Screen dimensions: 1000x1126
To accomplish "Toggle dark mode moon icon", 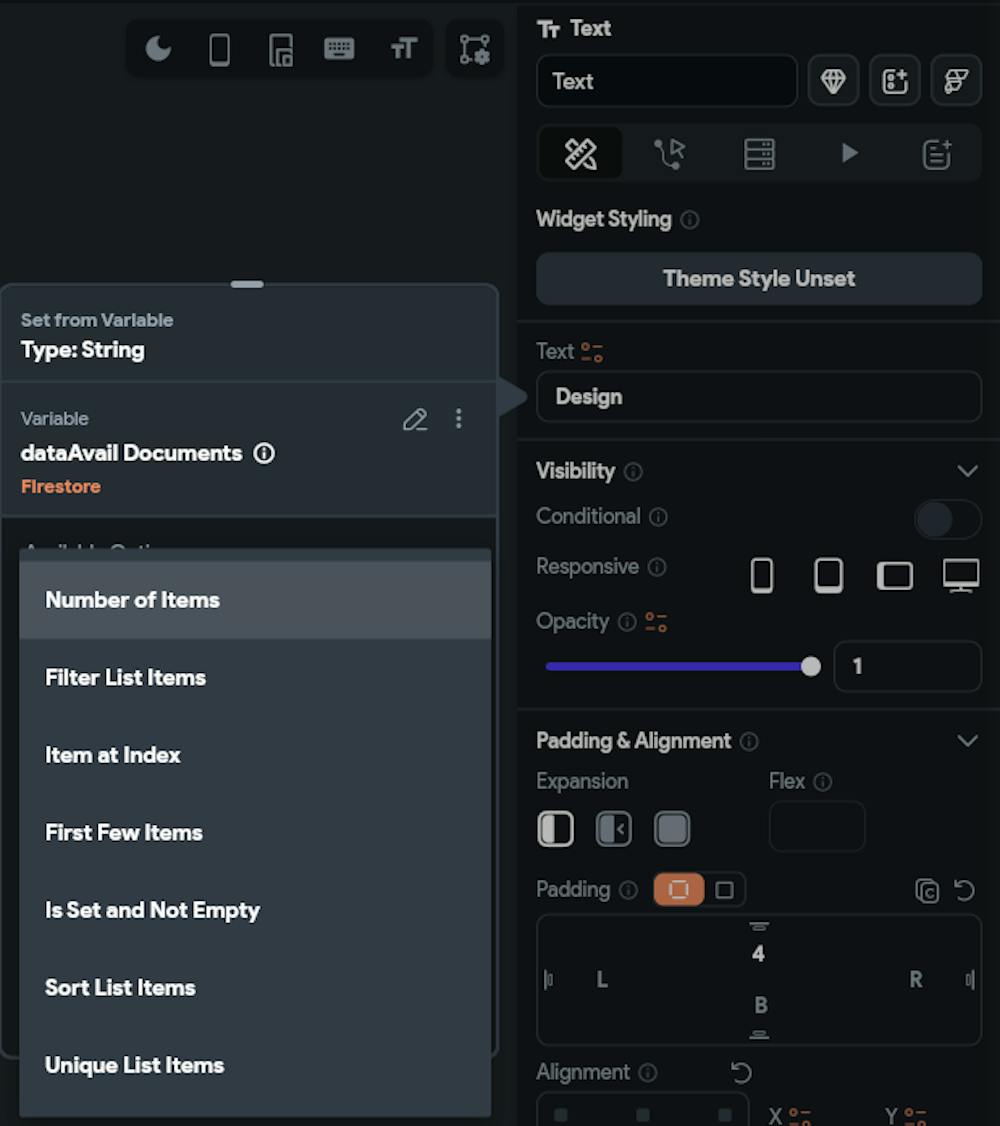I will click(158, 49).
